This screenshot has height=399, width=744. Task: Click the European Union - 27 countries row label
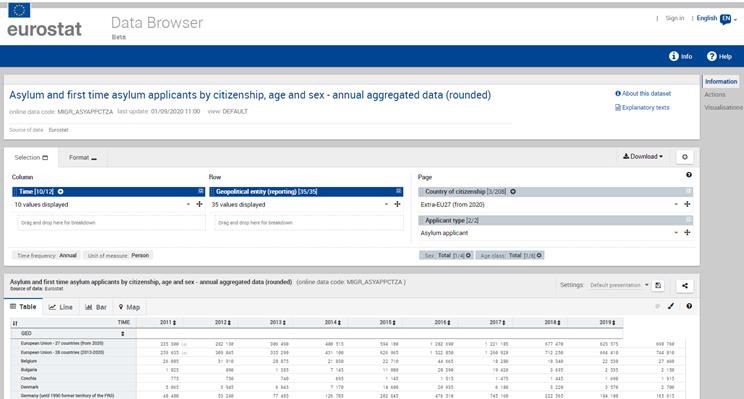(x=62, y=343)
